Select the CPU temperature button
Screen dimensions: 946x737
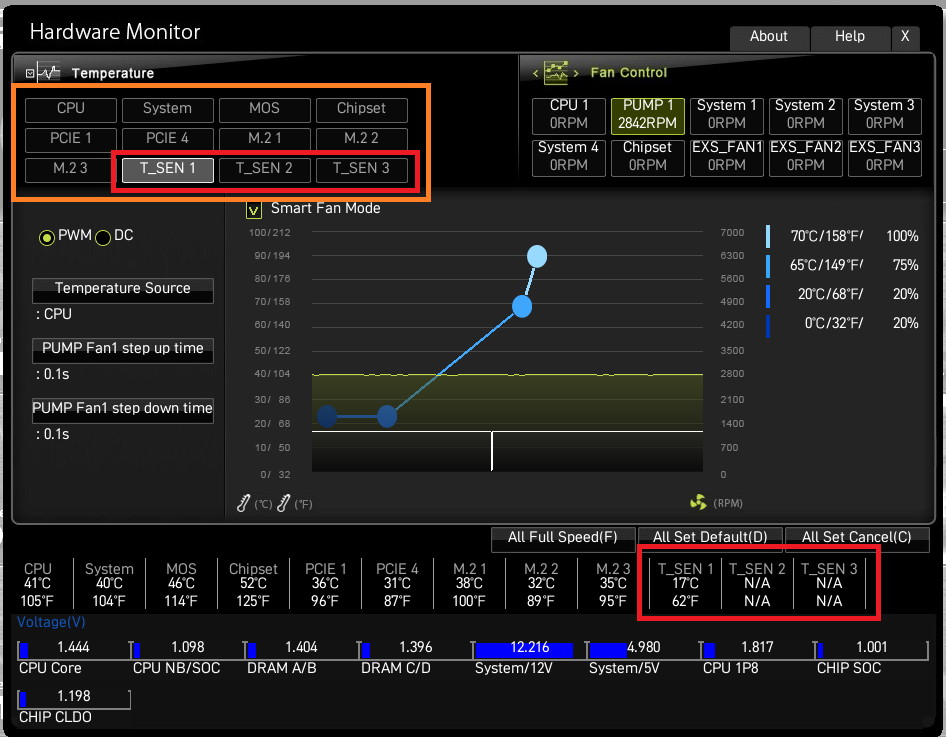pyautogui.click(x=71, y=110)
